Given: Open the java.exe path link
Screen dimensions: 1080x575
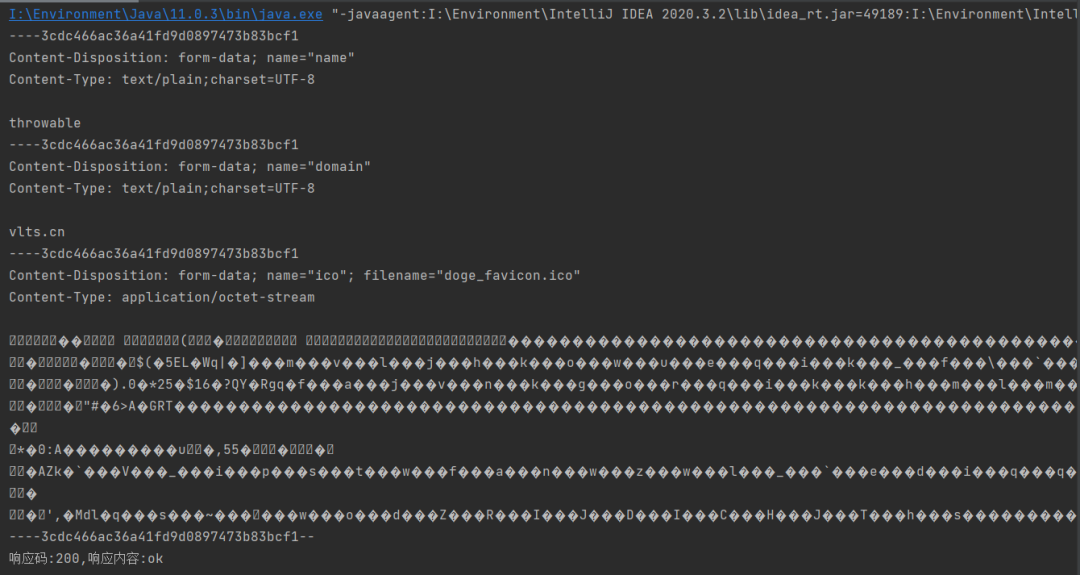Looking at the screenshot, I should pyautogui.click(x=165, y=14).
